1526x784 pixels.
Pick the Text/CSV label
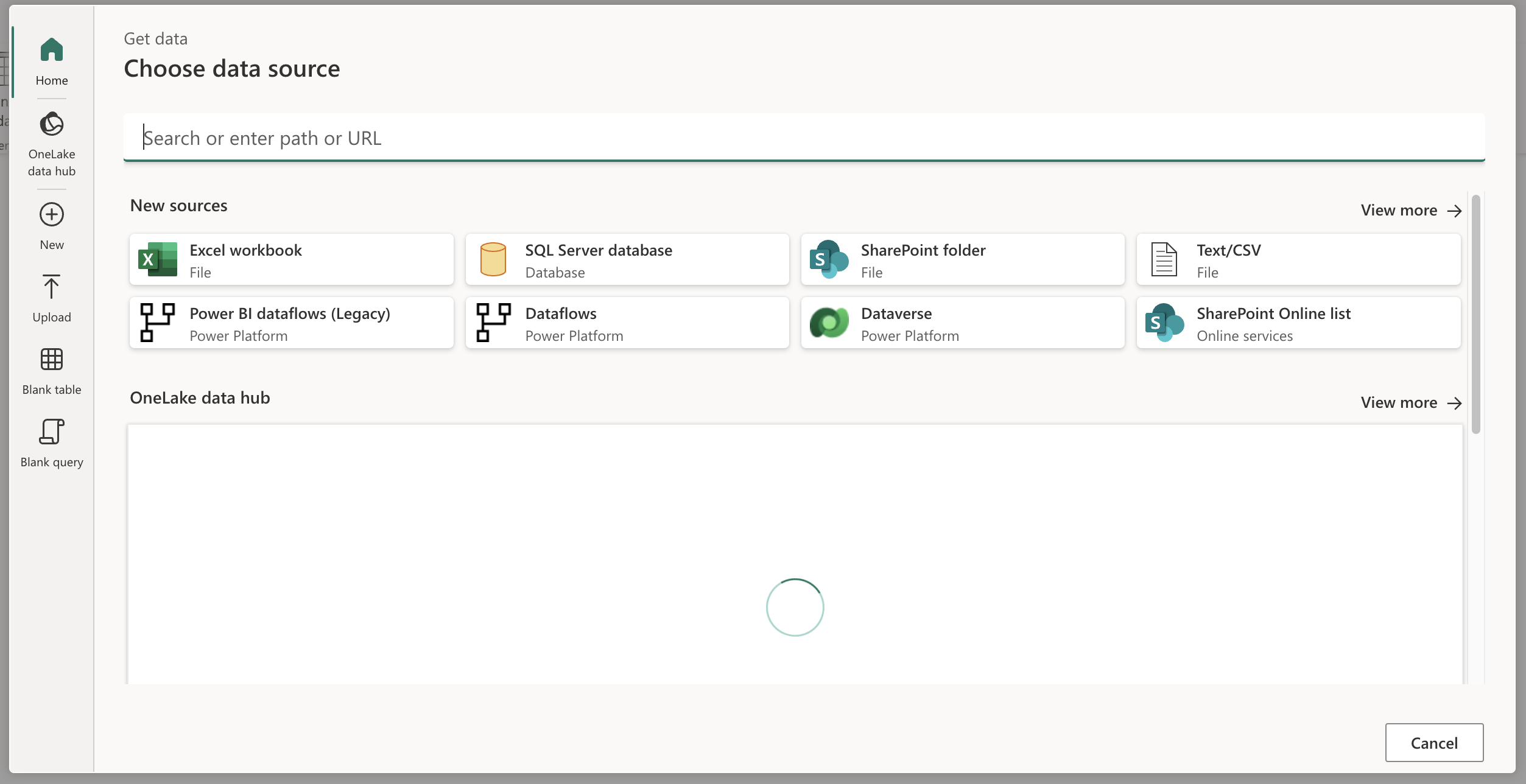pyautogui.click(x=1229, y=250)
